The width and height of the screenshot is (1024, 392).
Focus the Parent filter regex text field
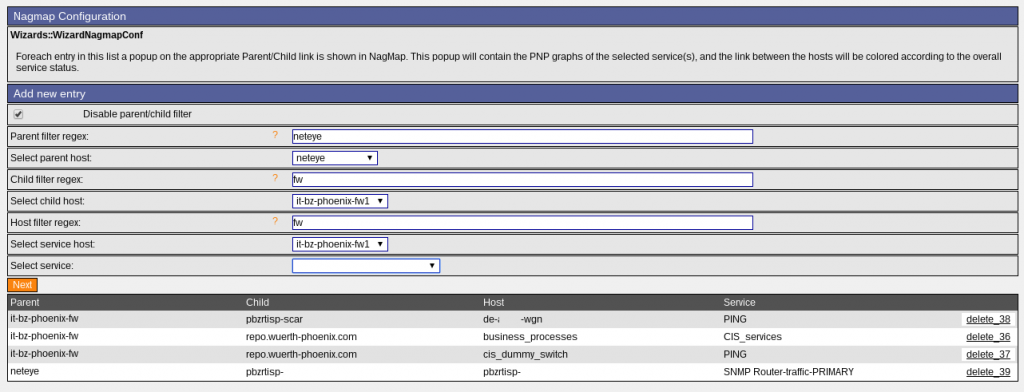[522, 137]
